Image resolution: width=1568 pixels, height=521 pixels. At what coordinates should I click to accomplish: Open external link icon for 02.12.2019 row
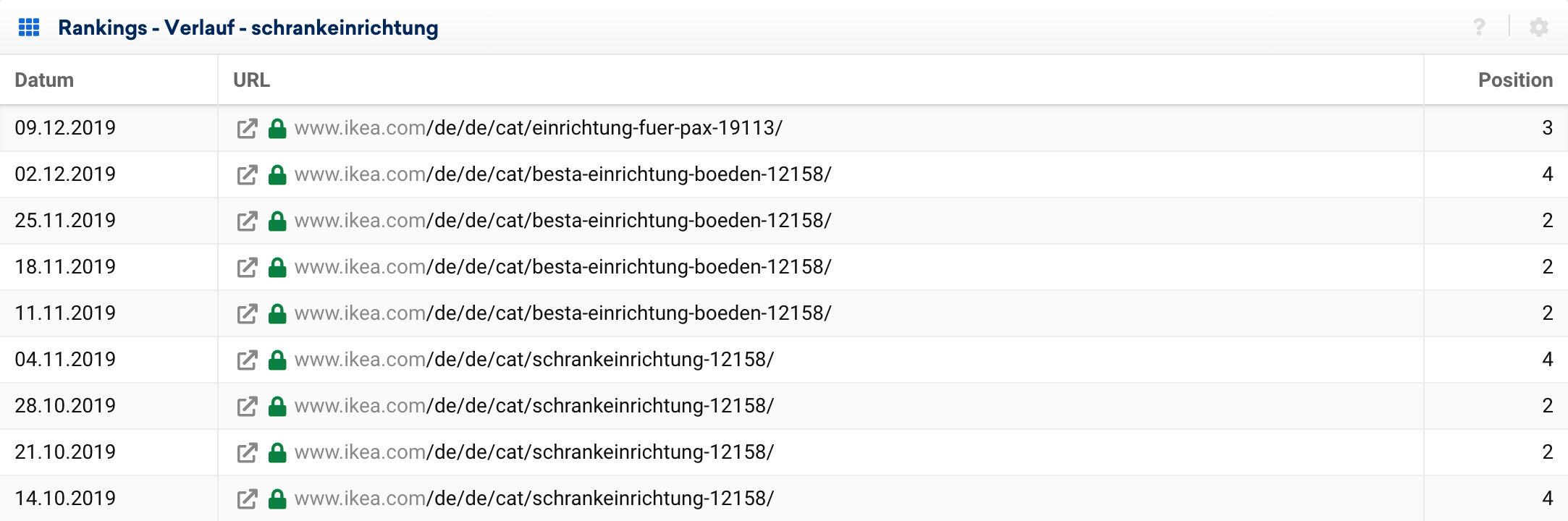pyautogui.click(x=247, y=175)
